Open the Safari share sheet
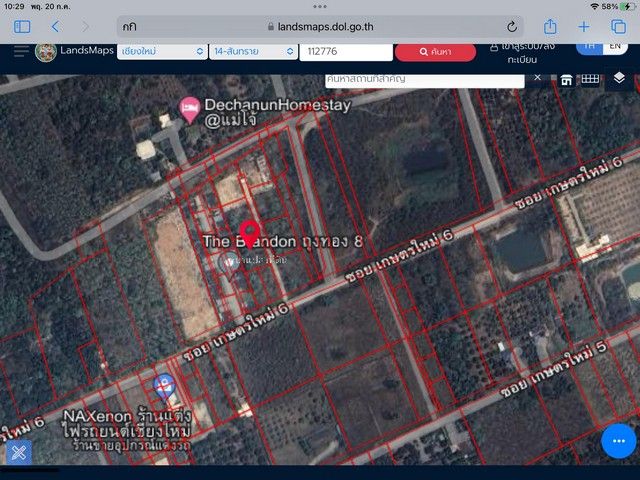 [x=550, y=27]
